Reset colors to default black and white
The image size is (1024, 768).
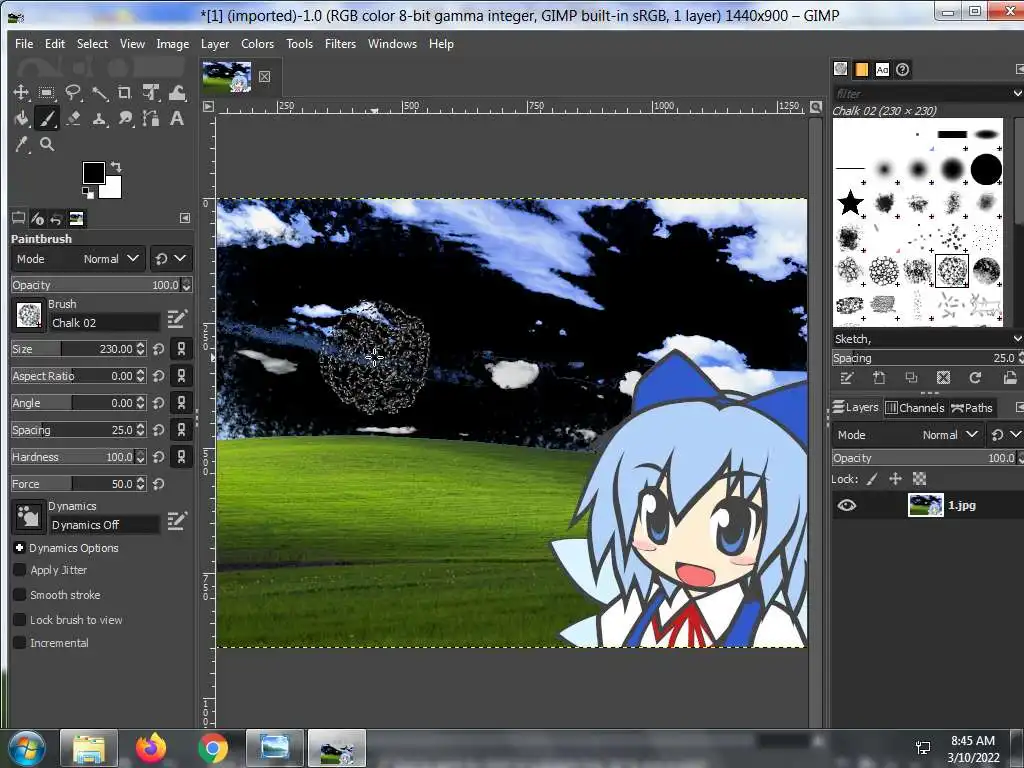tap(87, 192)
